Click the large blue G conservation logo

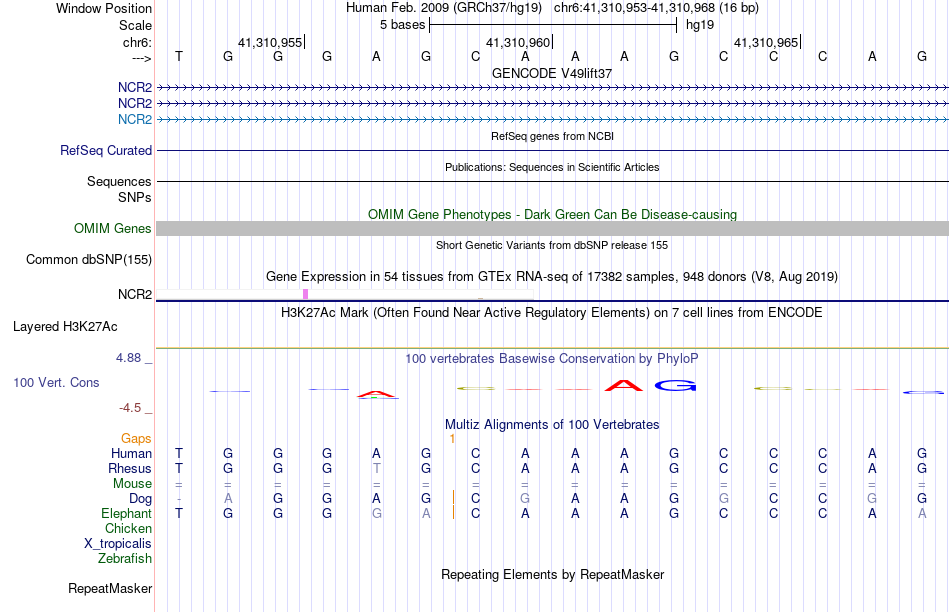pyautogui.click(x=675, y=385)
